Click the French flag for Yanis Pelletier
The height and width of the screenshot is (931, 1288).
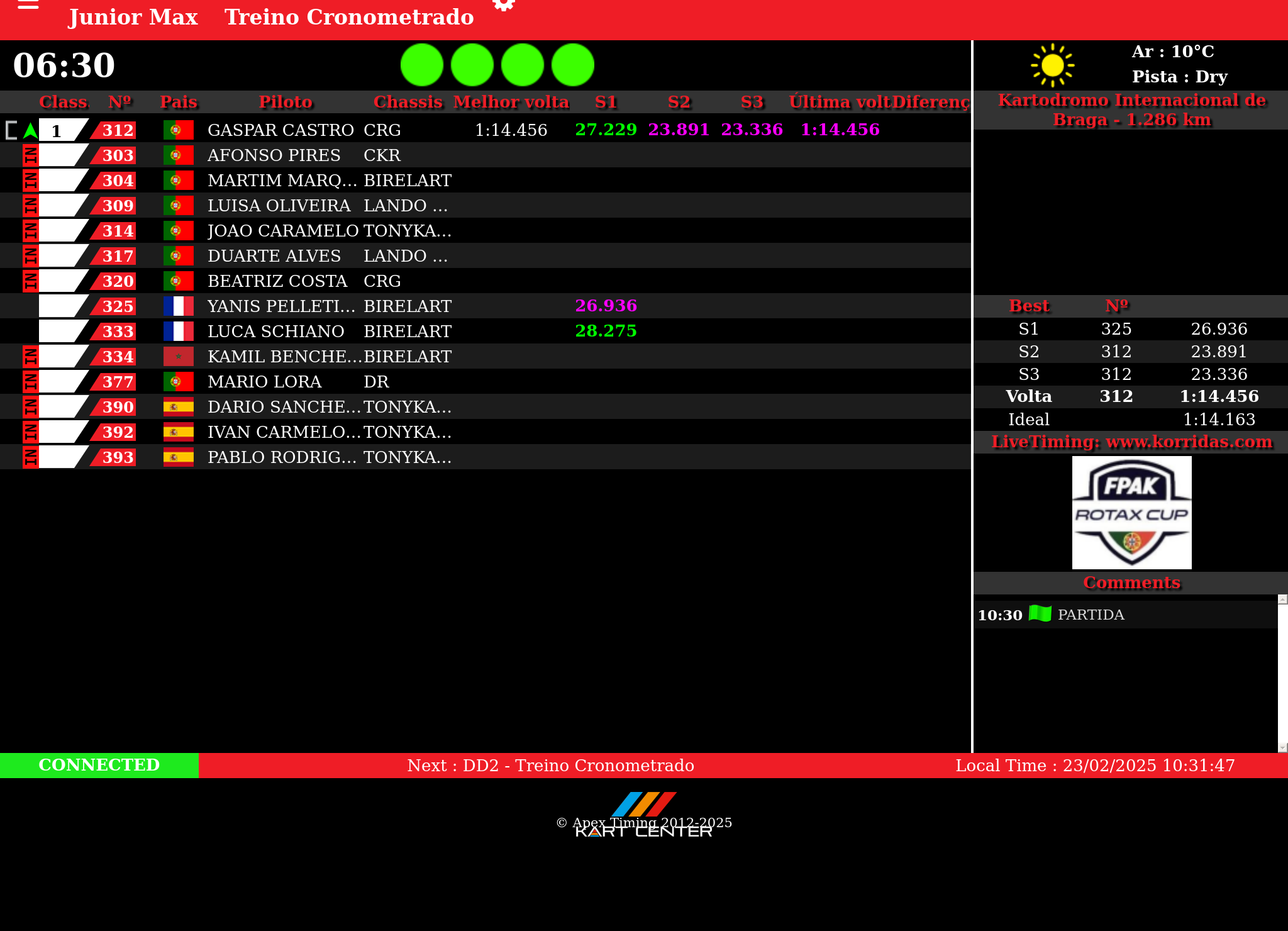178,306
